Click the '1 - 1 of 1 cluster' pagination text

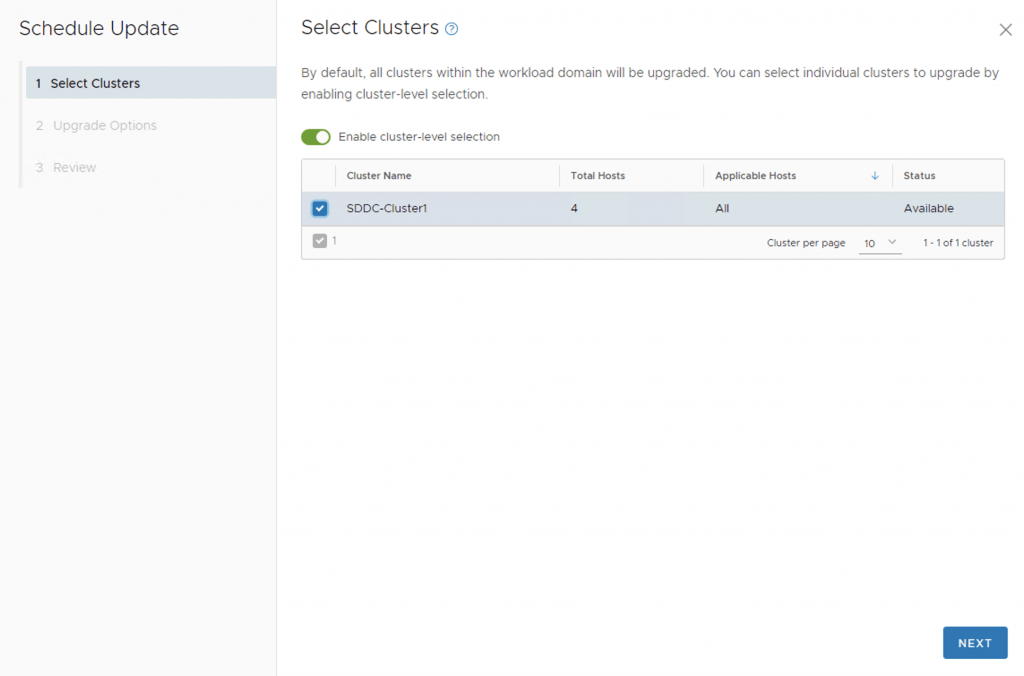coord(957,243)
